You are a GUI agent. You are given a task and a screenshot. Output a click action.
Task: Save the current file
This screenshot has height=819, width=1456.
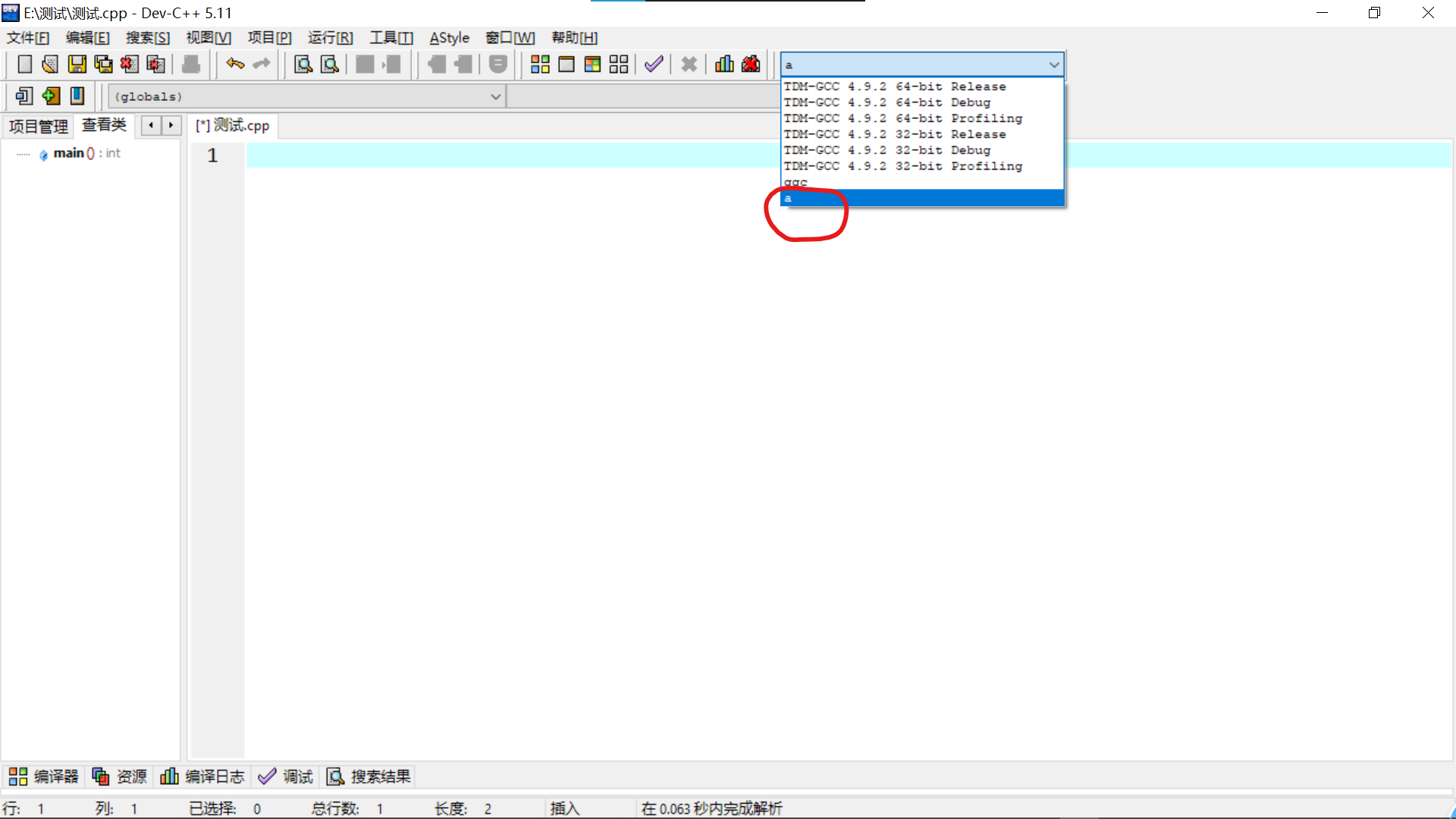click(77, 64)
